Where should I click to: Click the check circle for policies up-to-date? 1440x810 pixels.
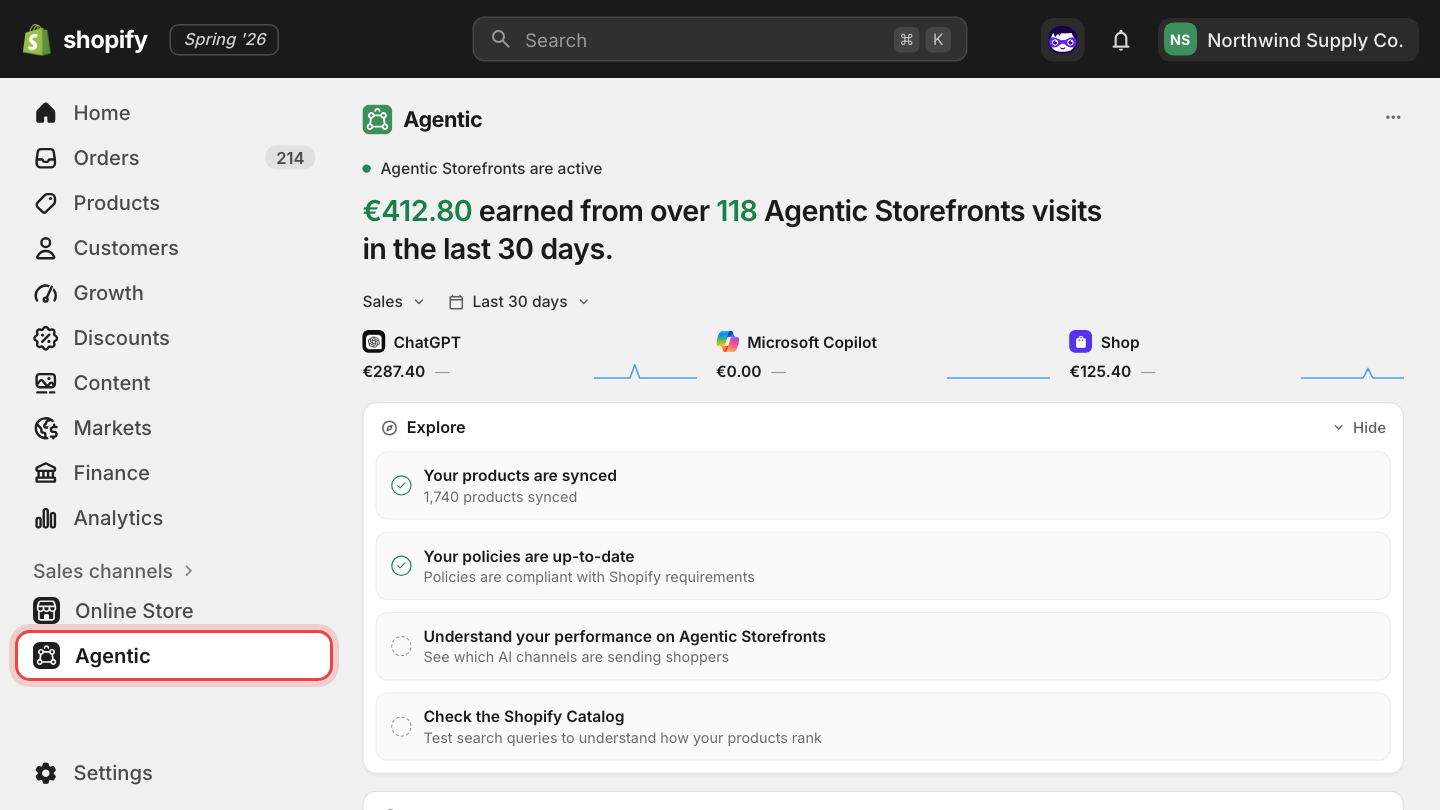click(x=401, y=566)
